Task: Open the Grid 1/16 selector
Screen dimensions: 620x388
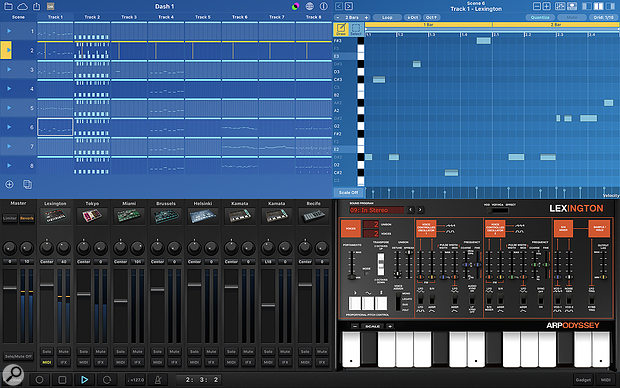Action: 603,17
